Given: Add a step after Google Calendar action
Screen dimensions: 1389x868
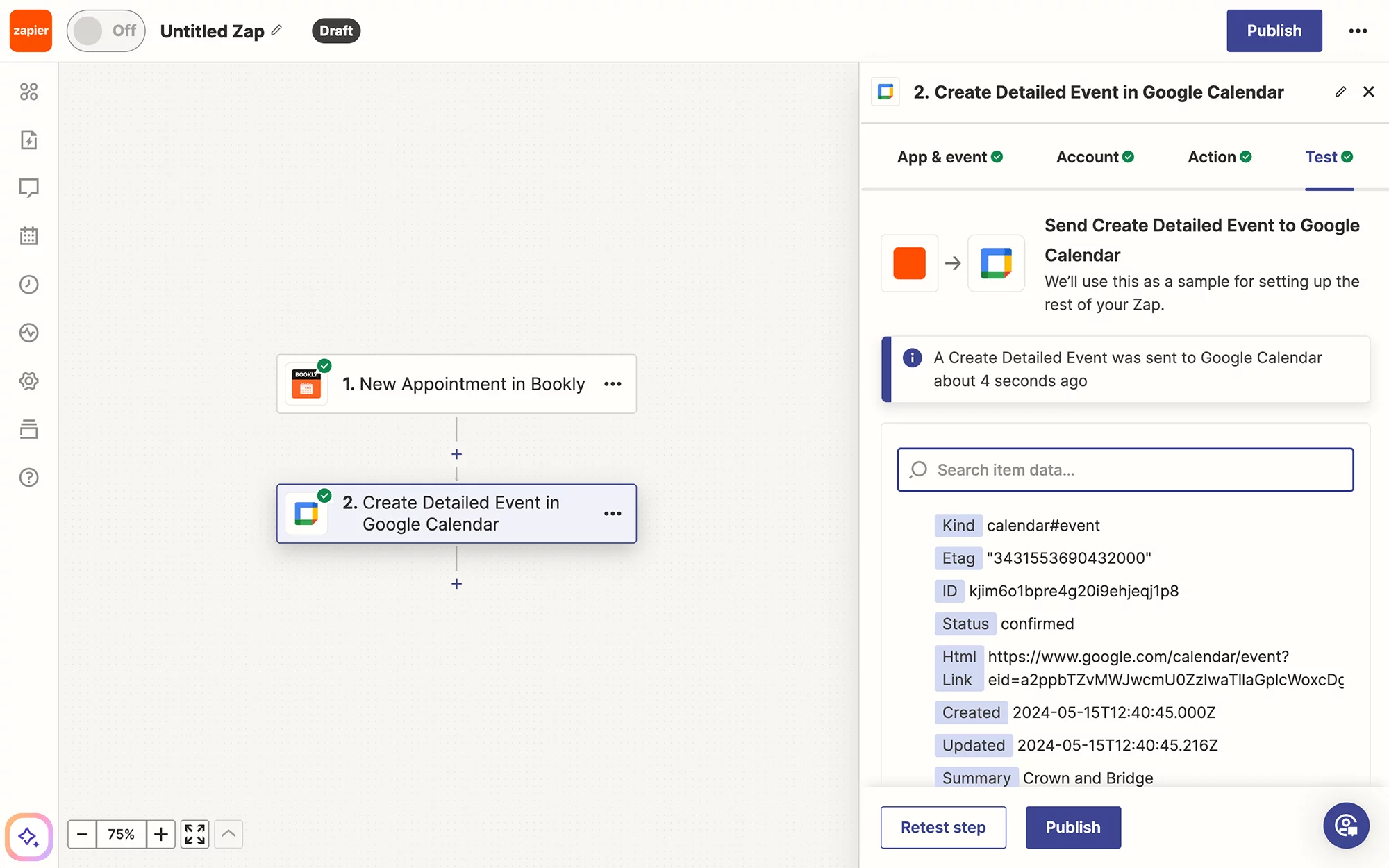Looking at the screenshot, I should [x=456, y=583].
